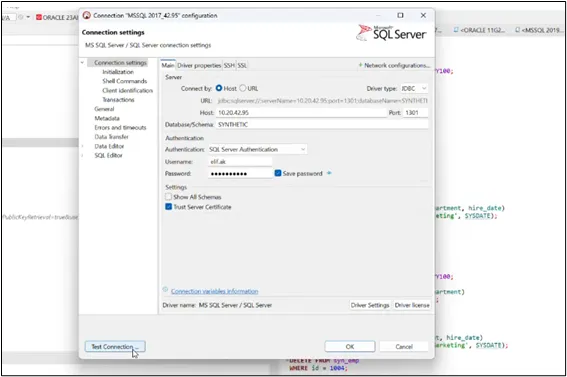
Task: Confirm with the OK button
Action: 350,346
